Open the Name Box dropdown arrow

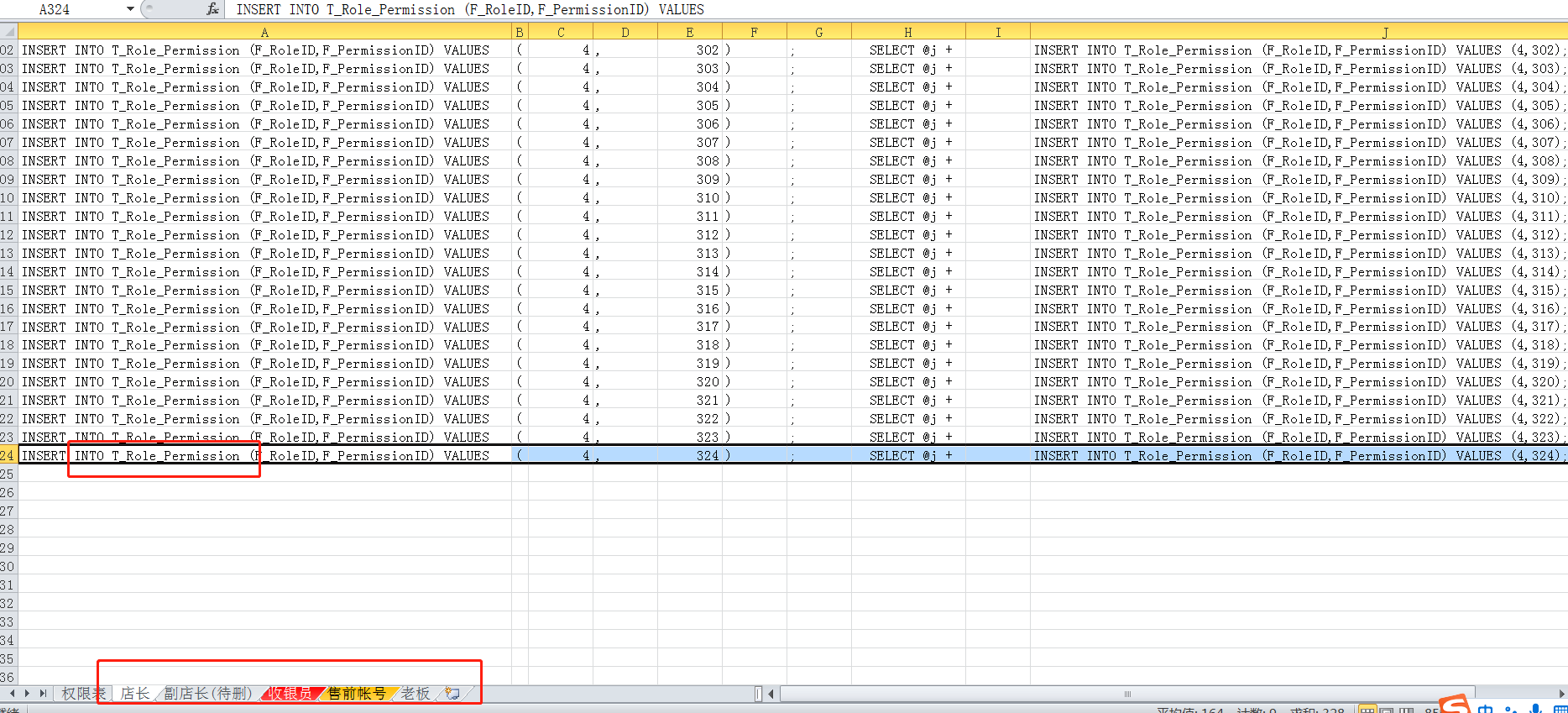click(x=130, y=9)
